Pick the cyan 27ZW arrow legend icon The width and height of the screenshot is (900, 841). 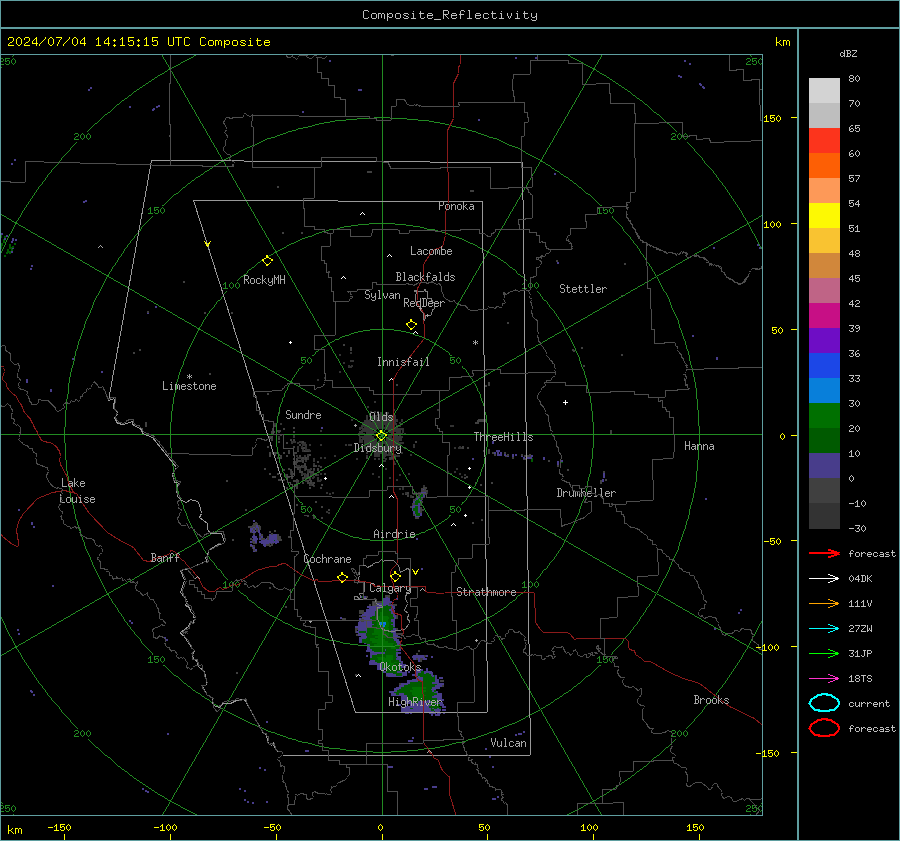coord(824,629)
